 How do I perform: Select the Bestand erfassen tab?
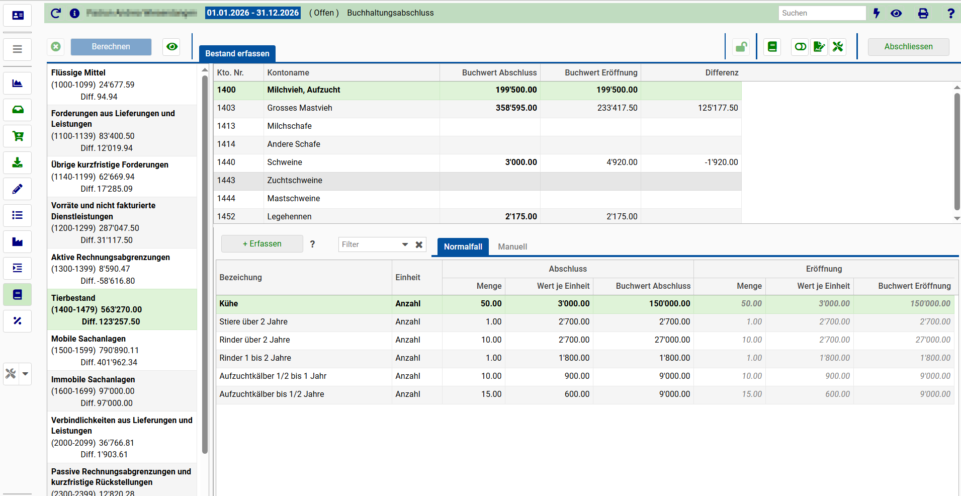[237, 53]
